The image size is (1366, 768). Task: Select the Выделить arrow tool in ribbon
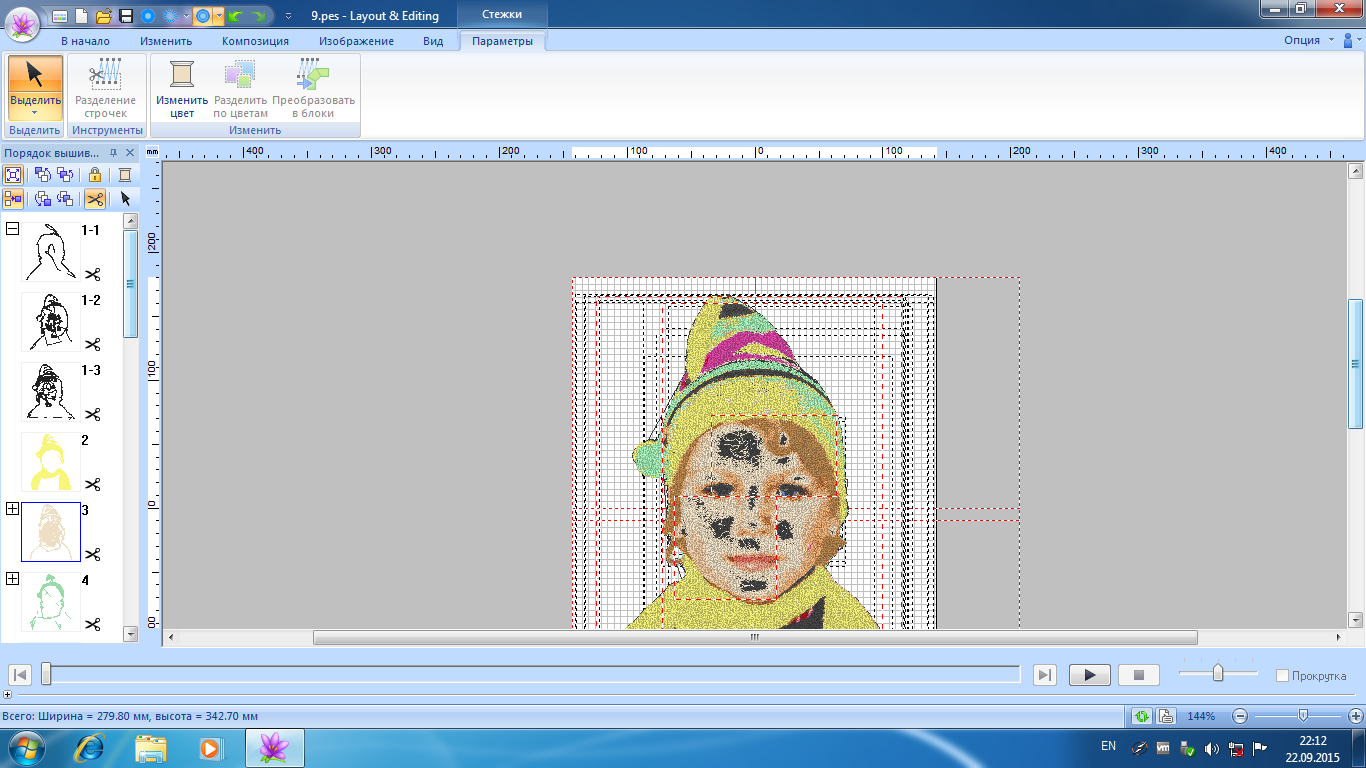(35, 75)
